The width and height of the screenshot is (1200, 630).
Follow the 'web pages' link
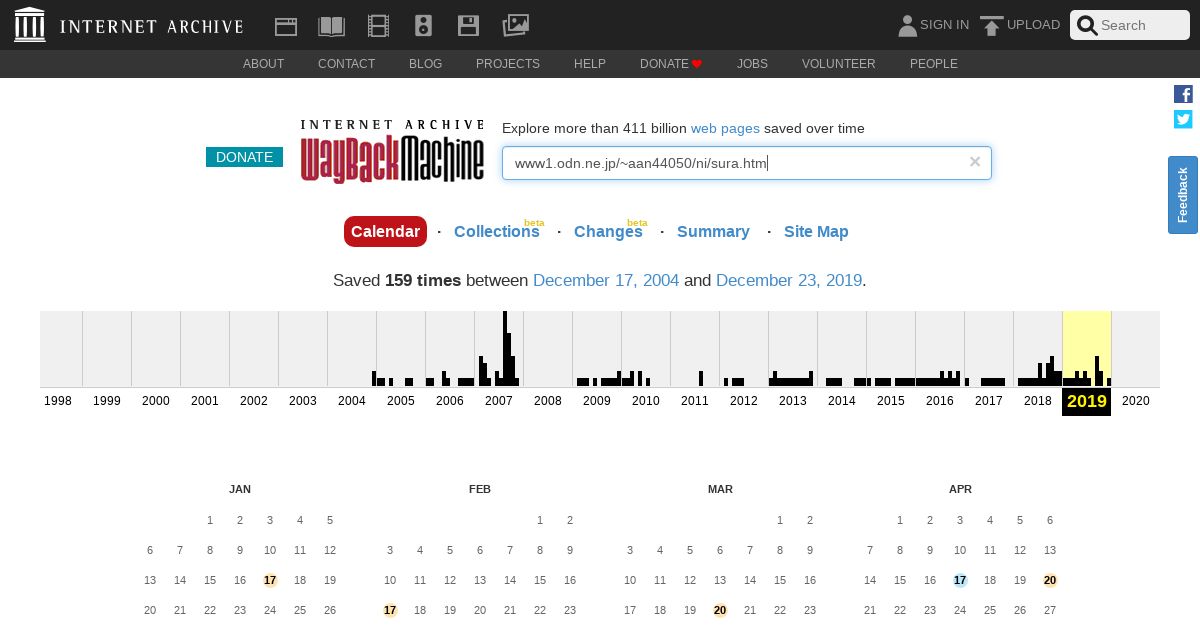pos(725,128)
